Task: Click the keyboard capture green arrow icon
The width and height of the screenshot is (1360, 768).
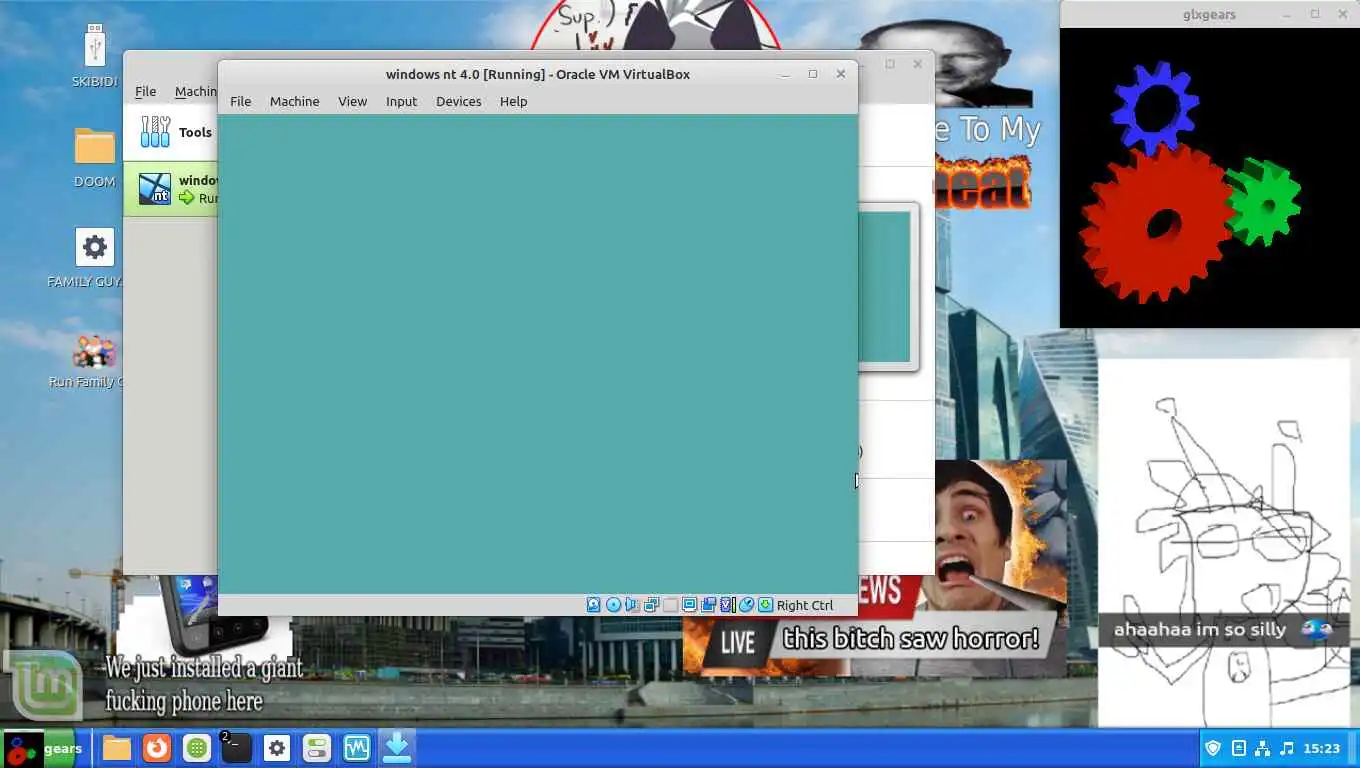Action: [x=766, y=605]
